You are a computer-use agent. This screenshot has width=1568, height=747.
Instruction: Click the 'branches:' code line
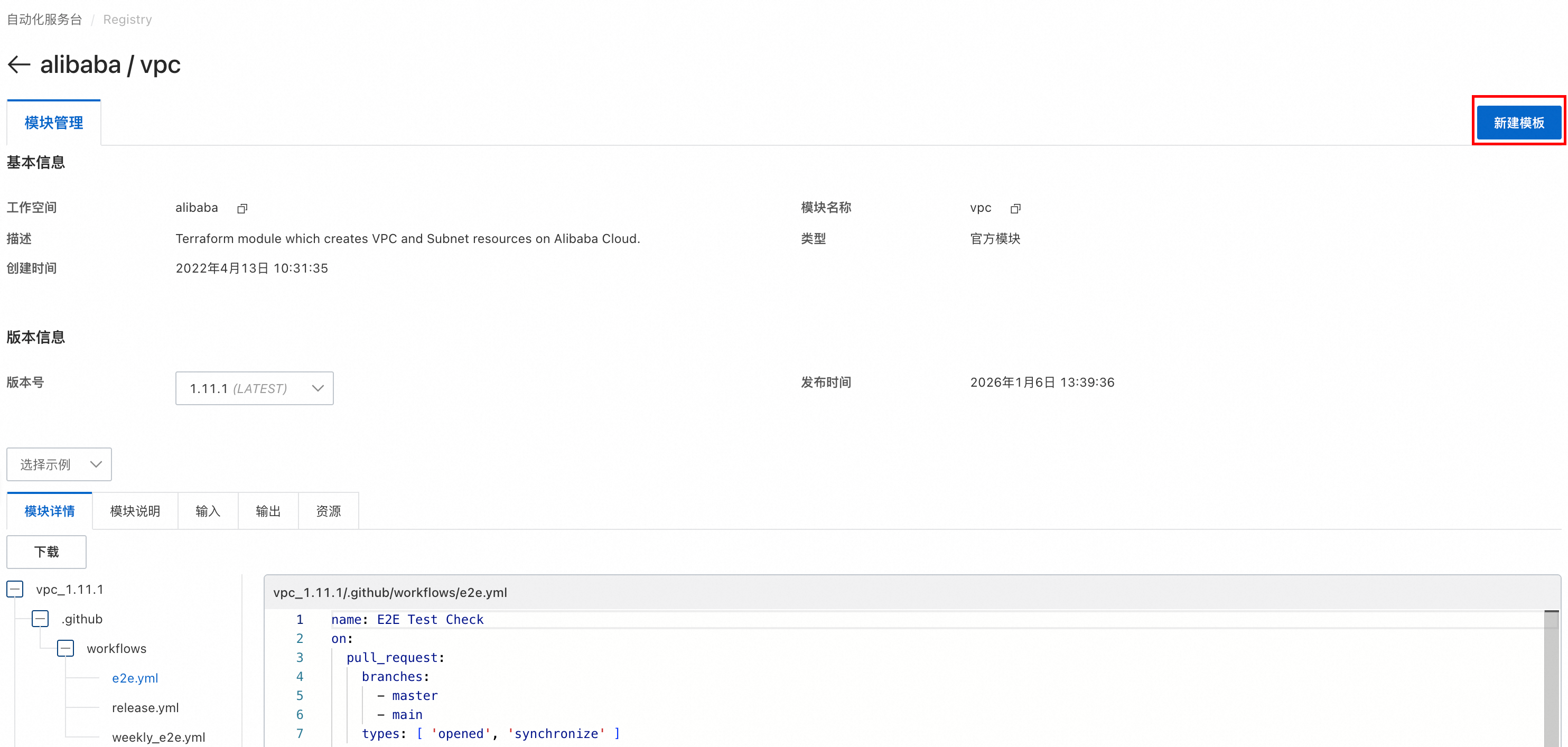click(396, 677)
